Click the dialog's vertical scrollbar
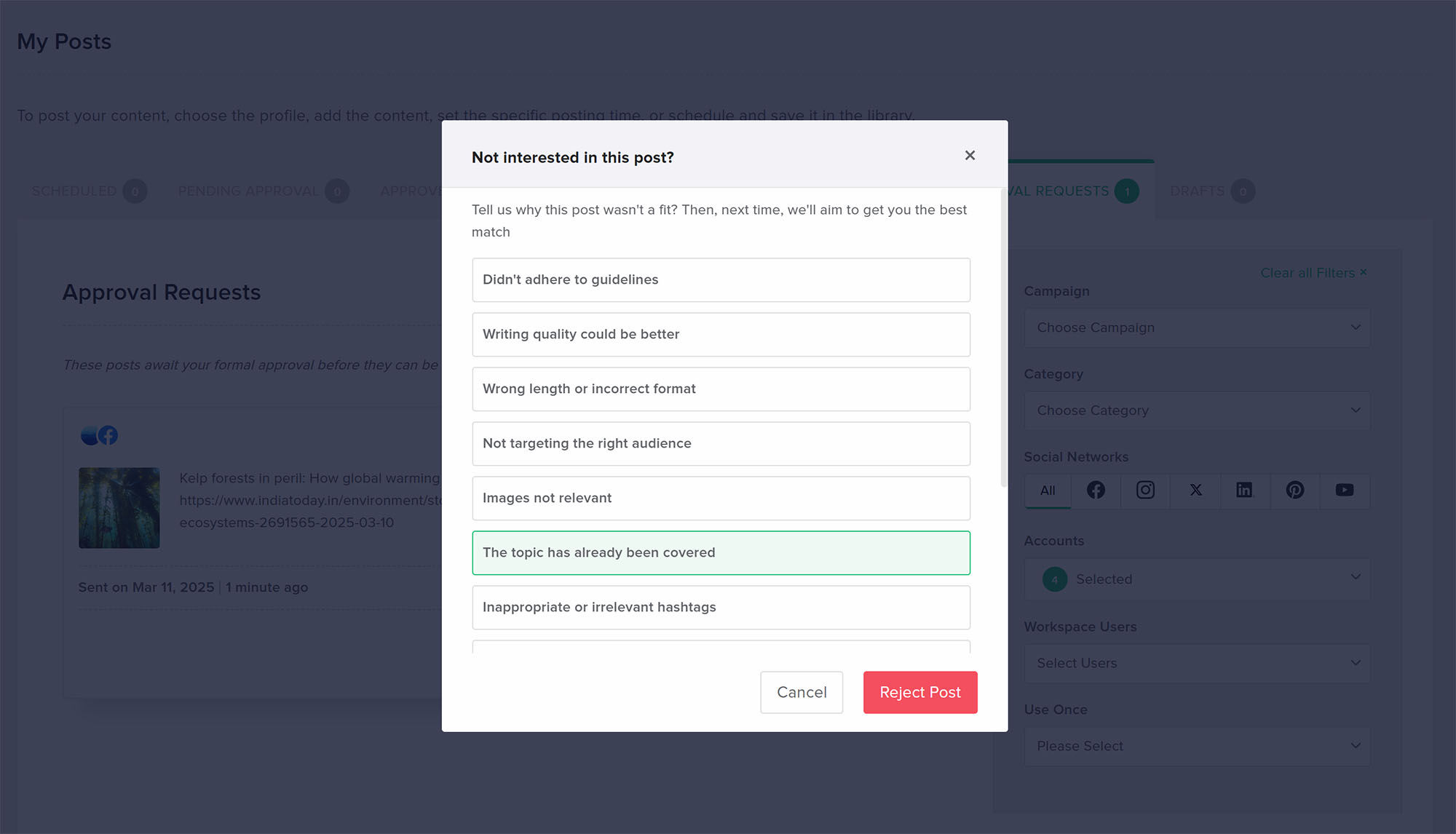Viewport: 1456px width, 834px height. pyautogui.click(x=1004, y=338)
